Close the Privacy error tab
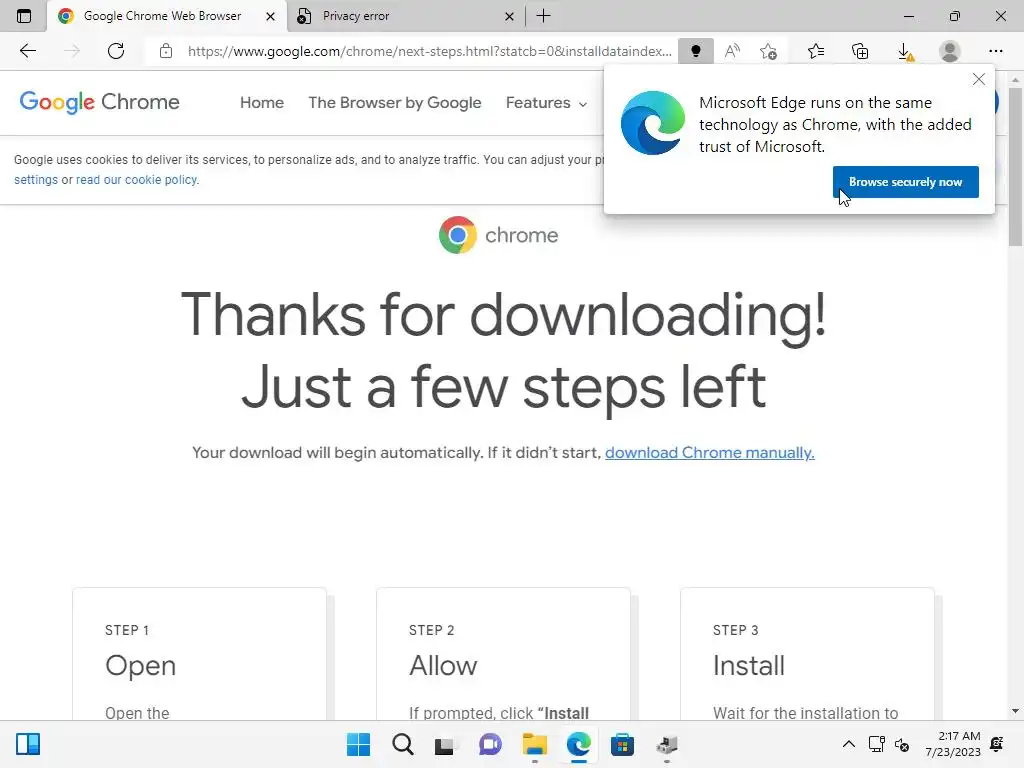Image resolution: width=1024 pixels, height=768 pixels. coord(509,16)
